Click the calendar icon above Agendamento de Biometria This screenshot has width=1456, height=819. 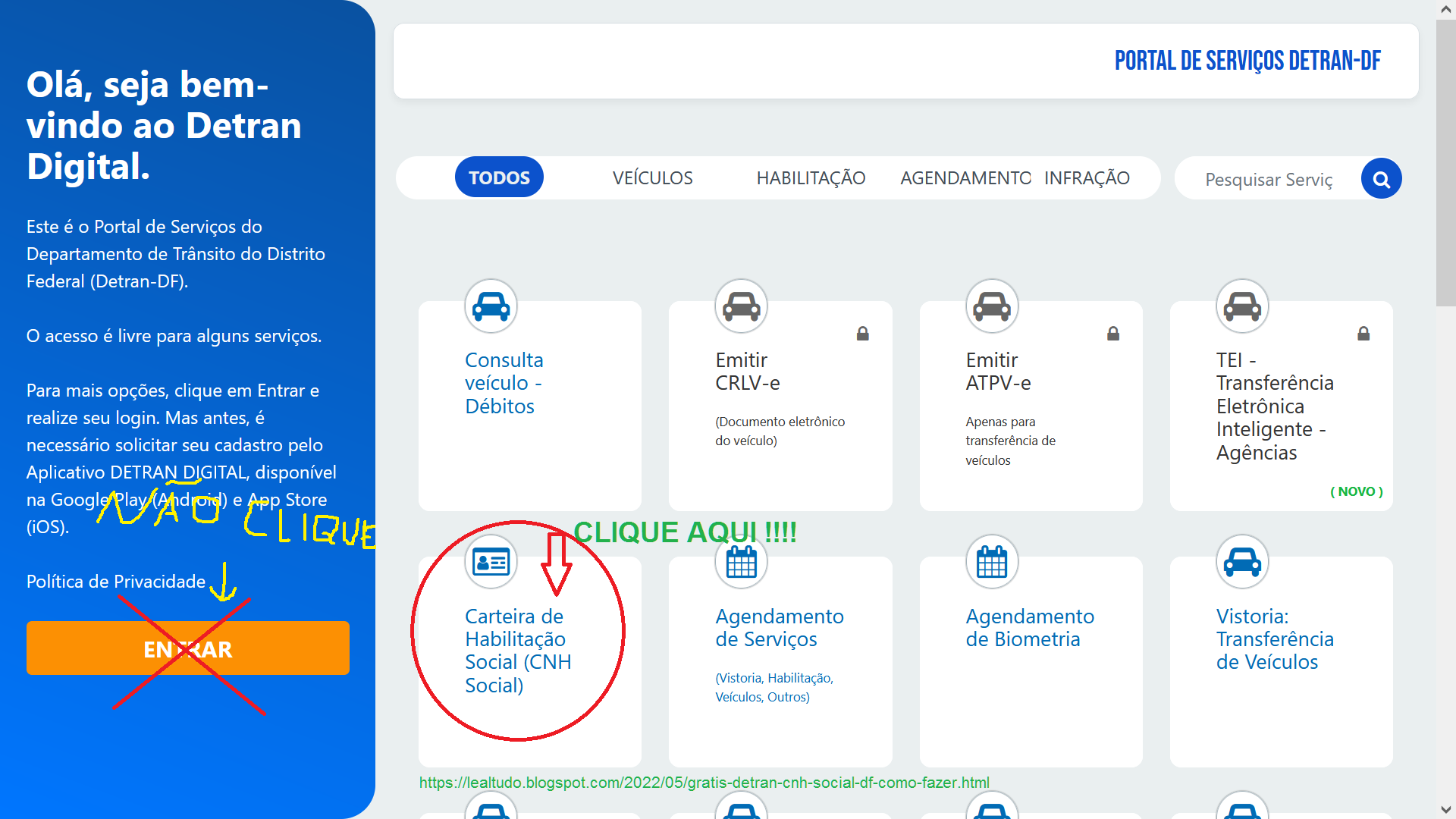click(x=992, y=562)
